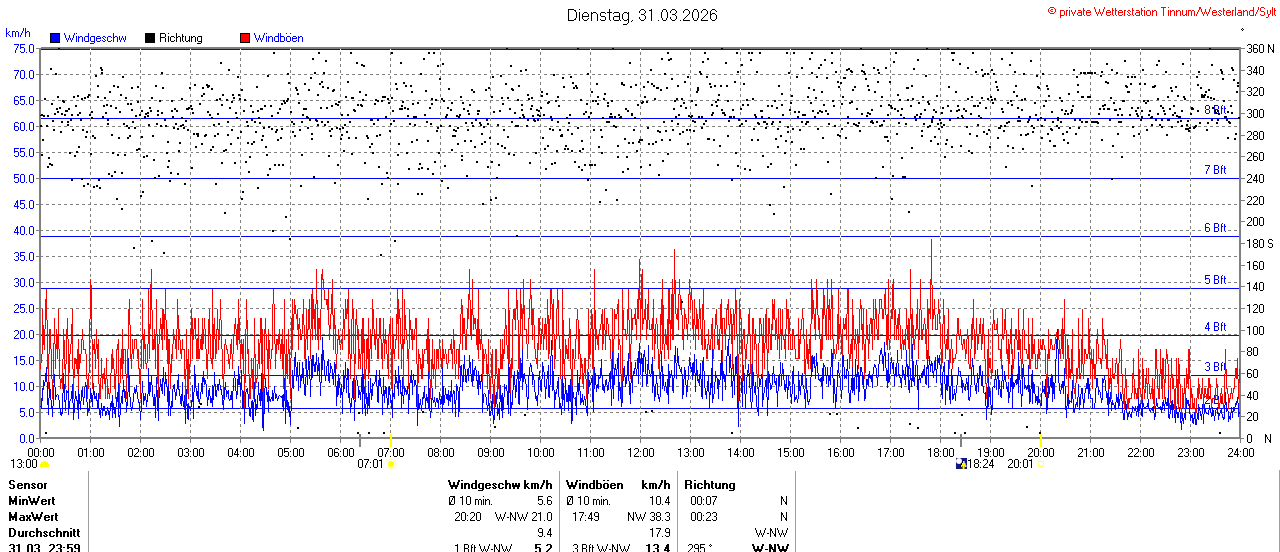Image resolution: width=1280 pixels, height=552 pixels.
Task: Click the 15:00 time axis label
Action: click(x=791, y=452)
